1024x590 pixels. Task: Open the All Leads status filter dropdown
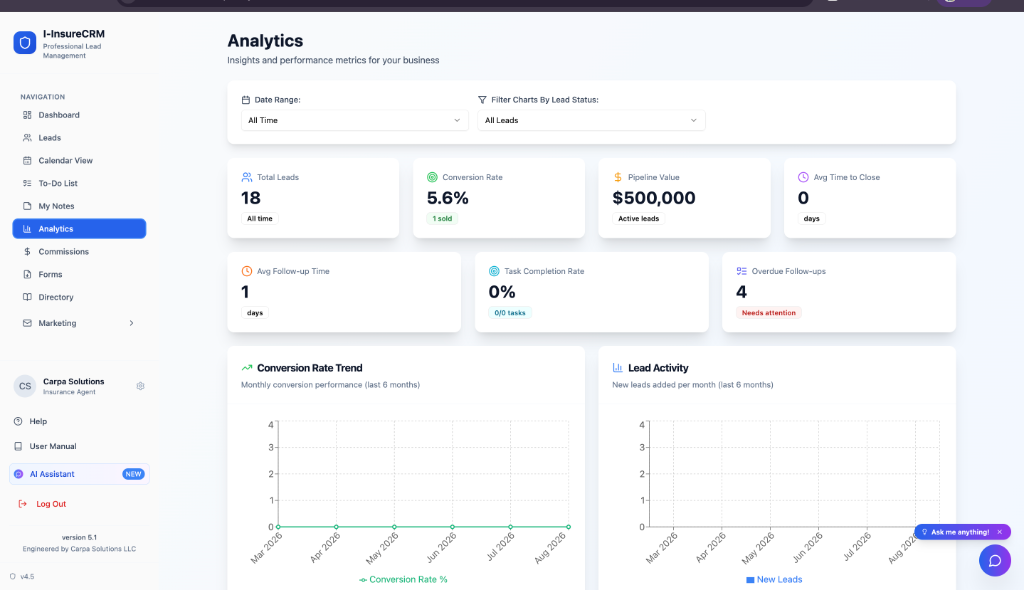[x=591, y=120]
